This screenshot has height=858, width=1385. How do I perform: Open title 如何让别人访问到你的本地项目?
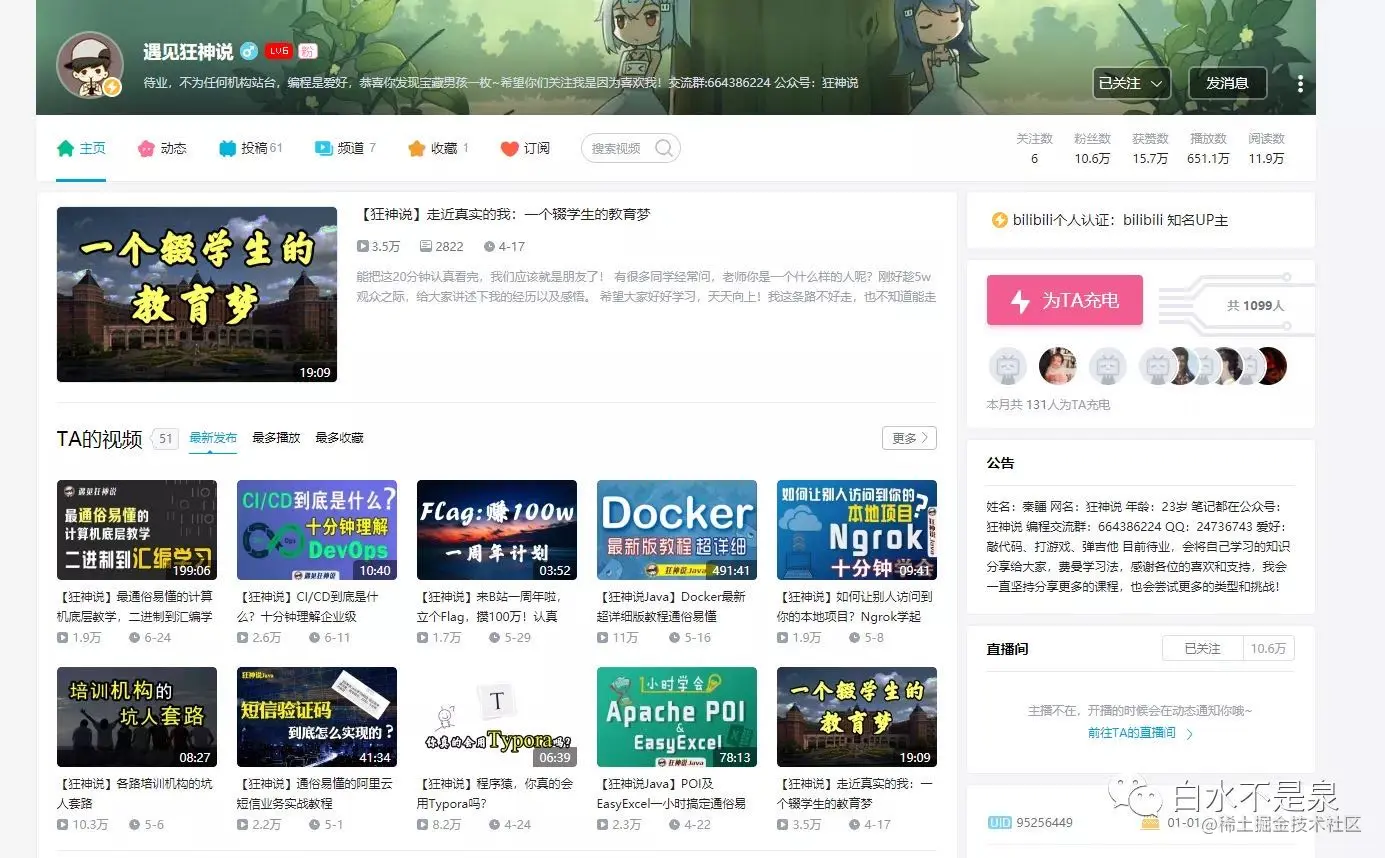coord(855,606)
